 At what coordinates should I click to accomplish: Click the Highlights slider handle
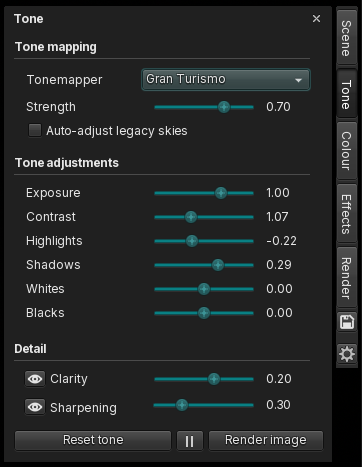click(x=192, y=241)
